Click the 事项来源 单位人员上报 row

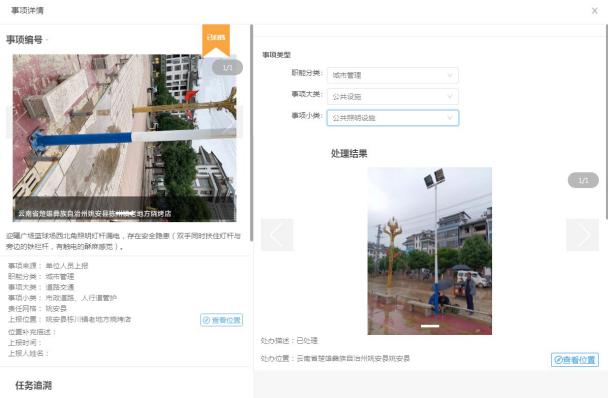pos(48,266)
